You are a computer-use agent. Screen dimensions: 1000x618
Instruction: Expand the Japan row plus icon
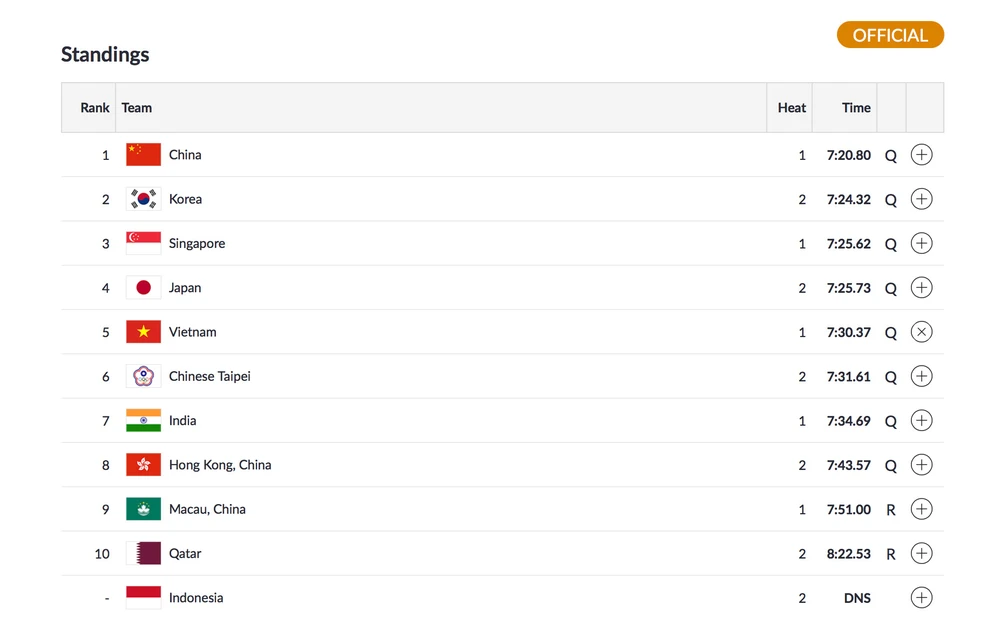[x=921, y=288]
